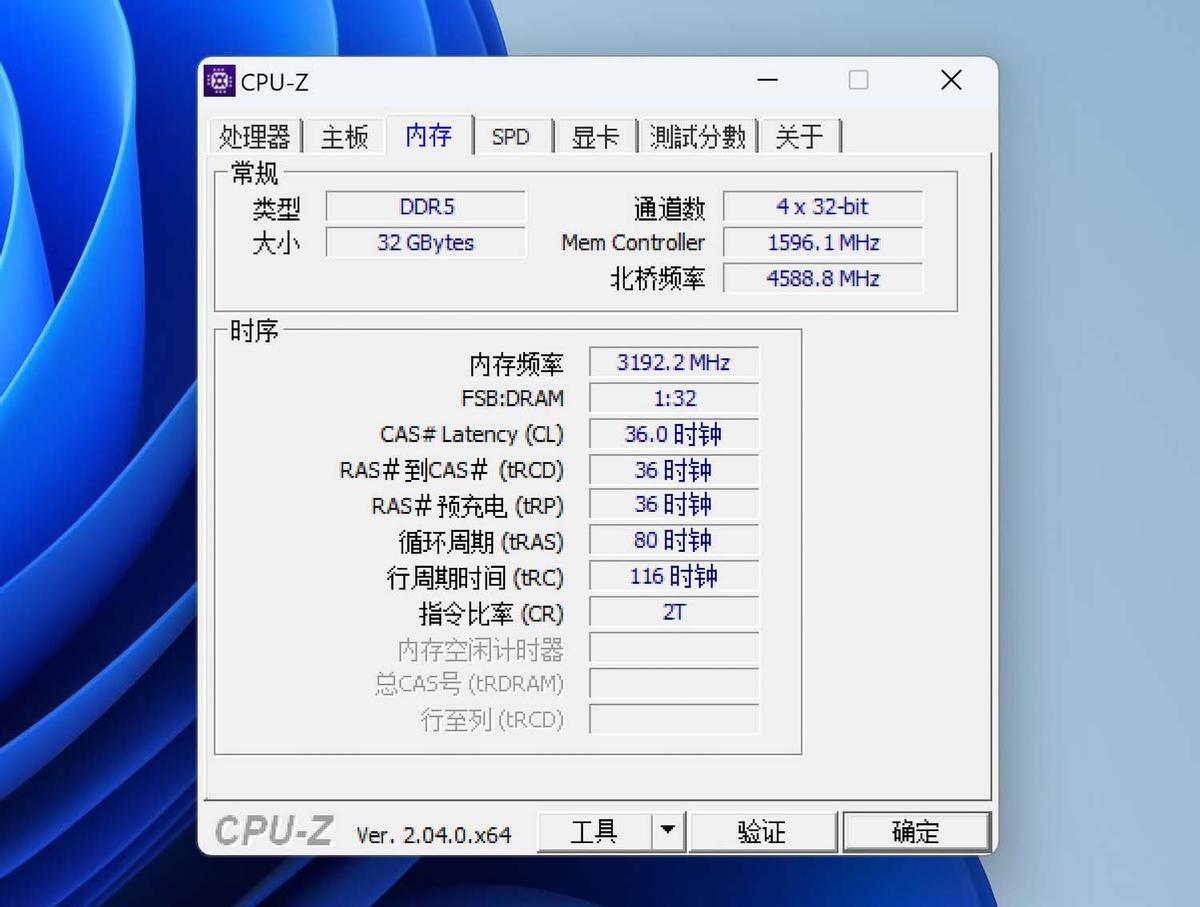Open the 关于 tab

800,136
